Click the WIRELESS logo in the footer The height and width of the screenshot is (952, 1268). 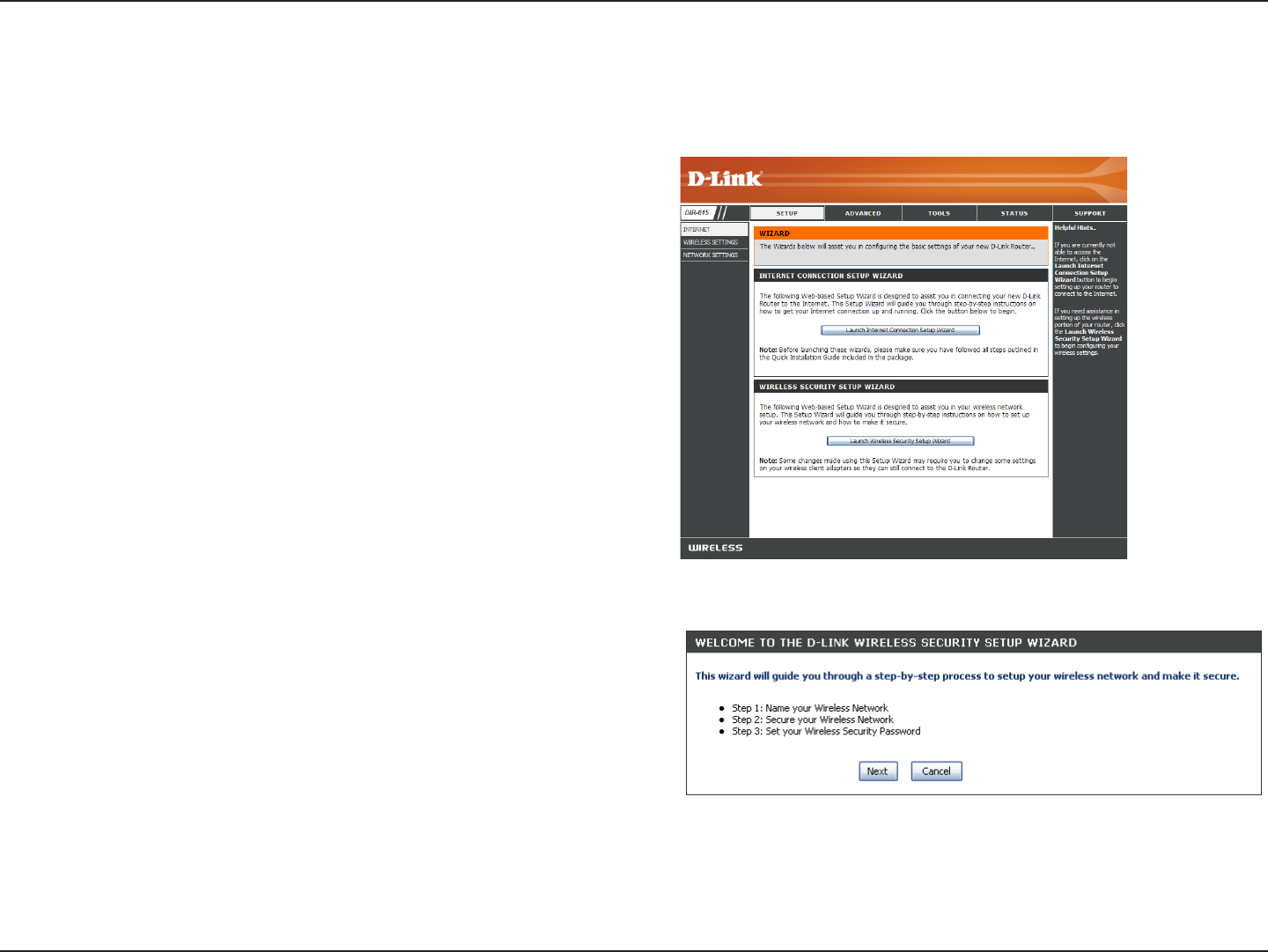(715, 548)
